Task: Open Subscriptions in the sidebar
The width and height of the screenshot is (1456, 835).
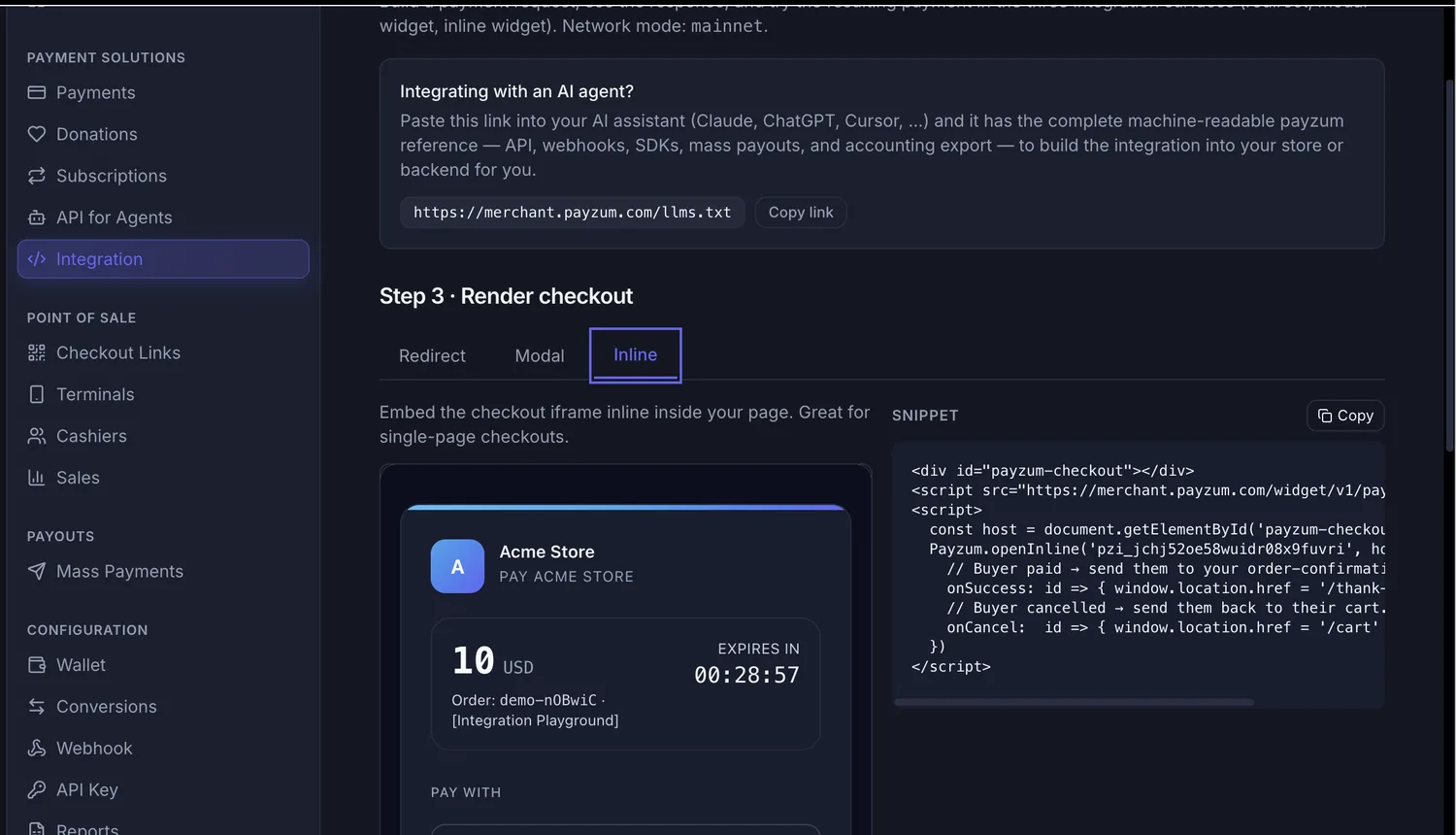Action: coord(163,176)
